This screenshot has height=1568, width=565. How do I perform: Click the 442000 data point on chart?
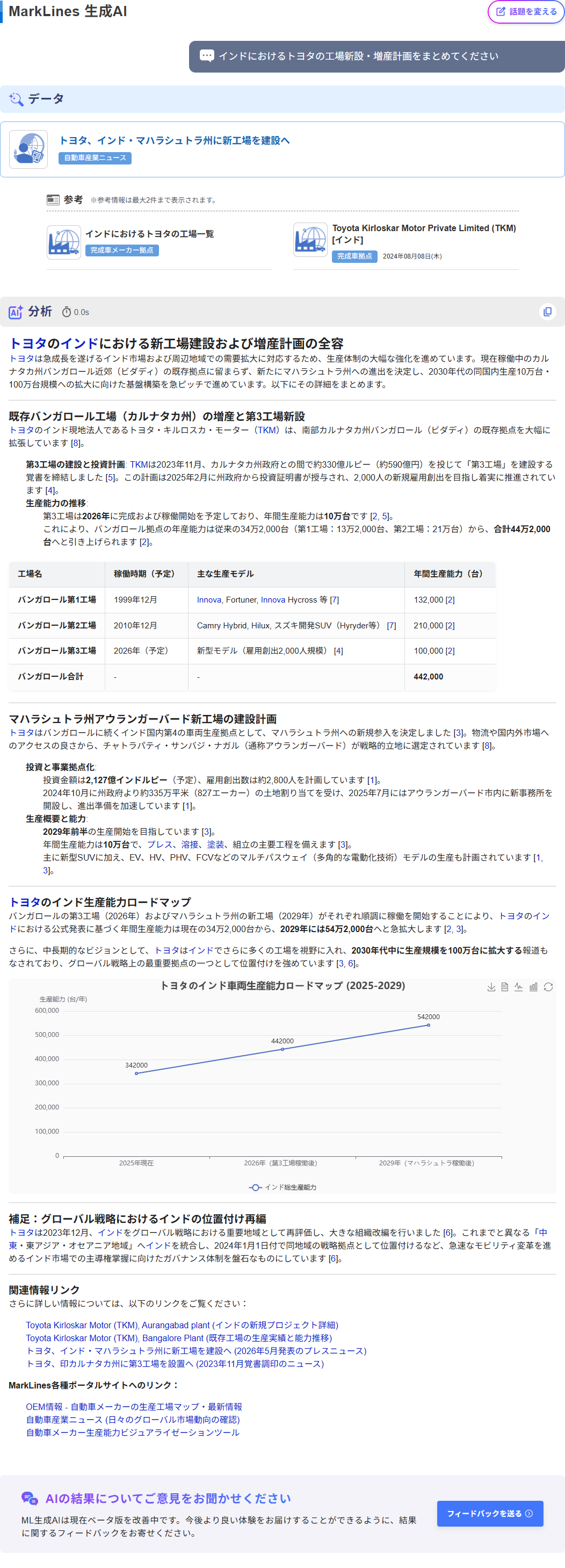tap(282, 1049)
